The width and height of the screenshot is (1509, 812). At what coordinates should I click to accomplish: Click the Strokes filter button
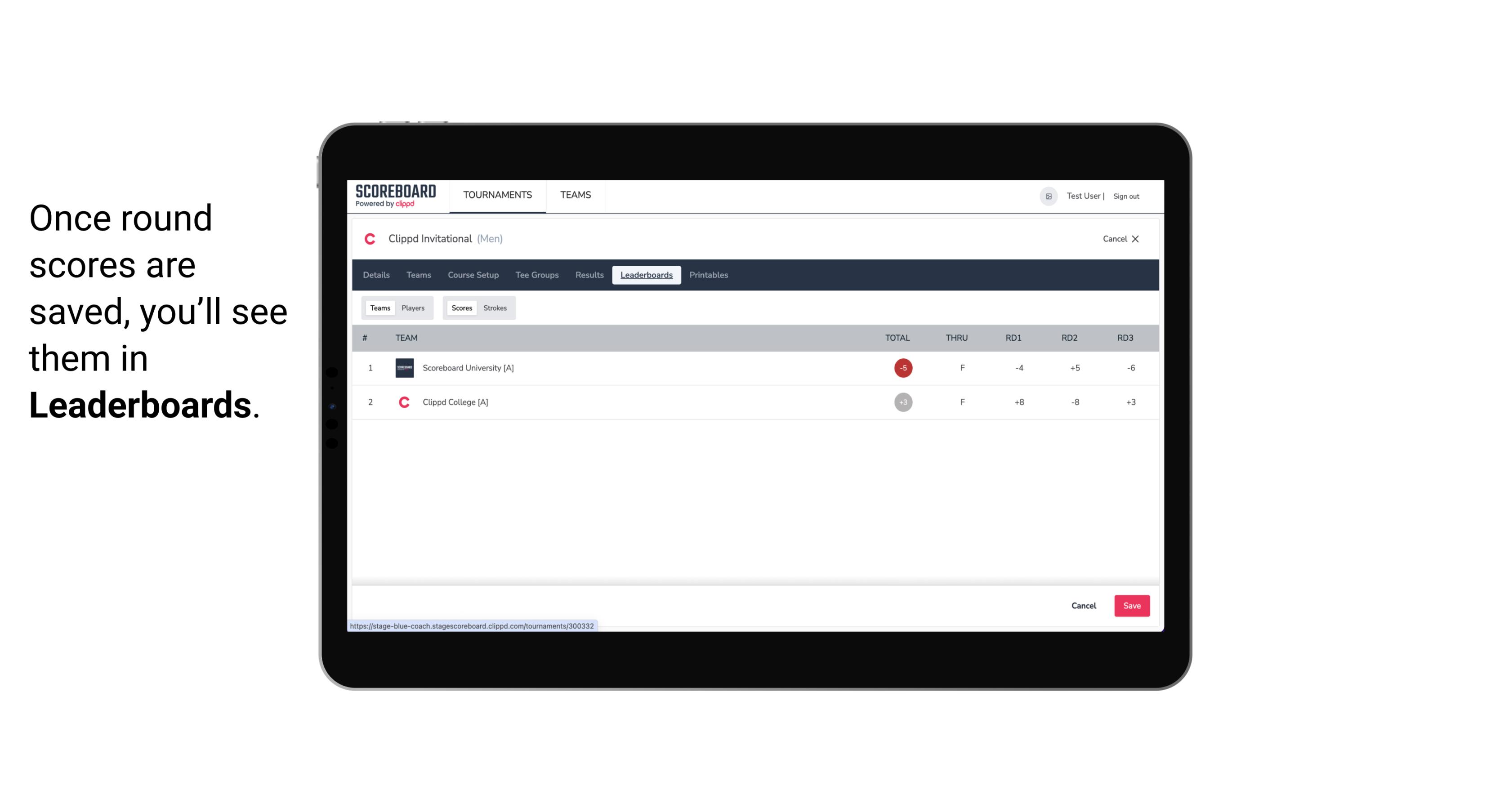495,308
